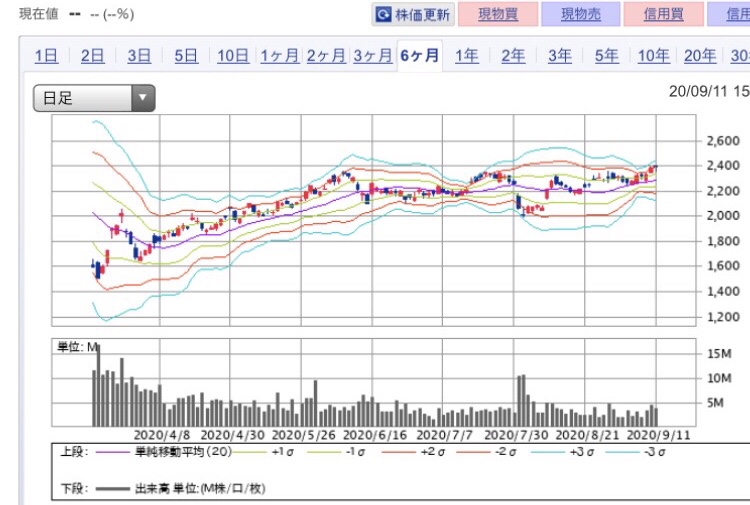Click the 2020/7/7 date axis label

444,435
